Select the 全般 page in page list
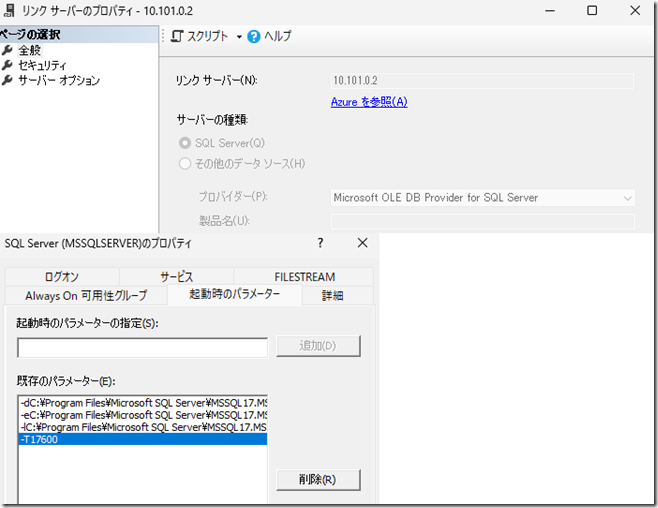The image size is (658, 508). [30, 50]
